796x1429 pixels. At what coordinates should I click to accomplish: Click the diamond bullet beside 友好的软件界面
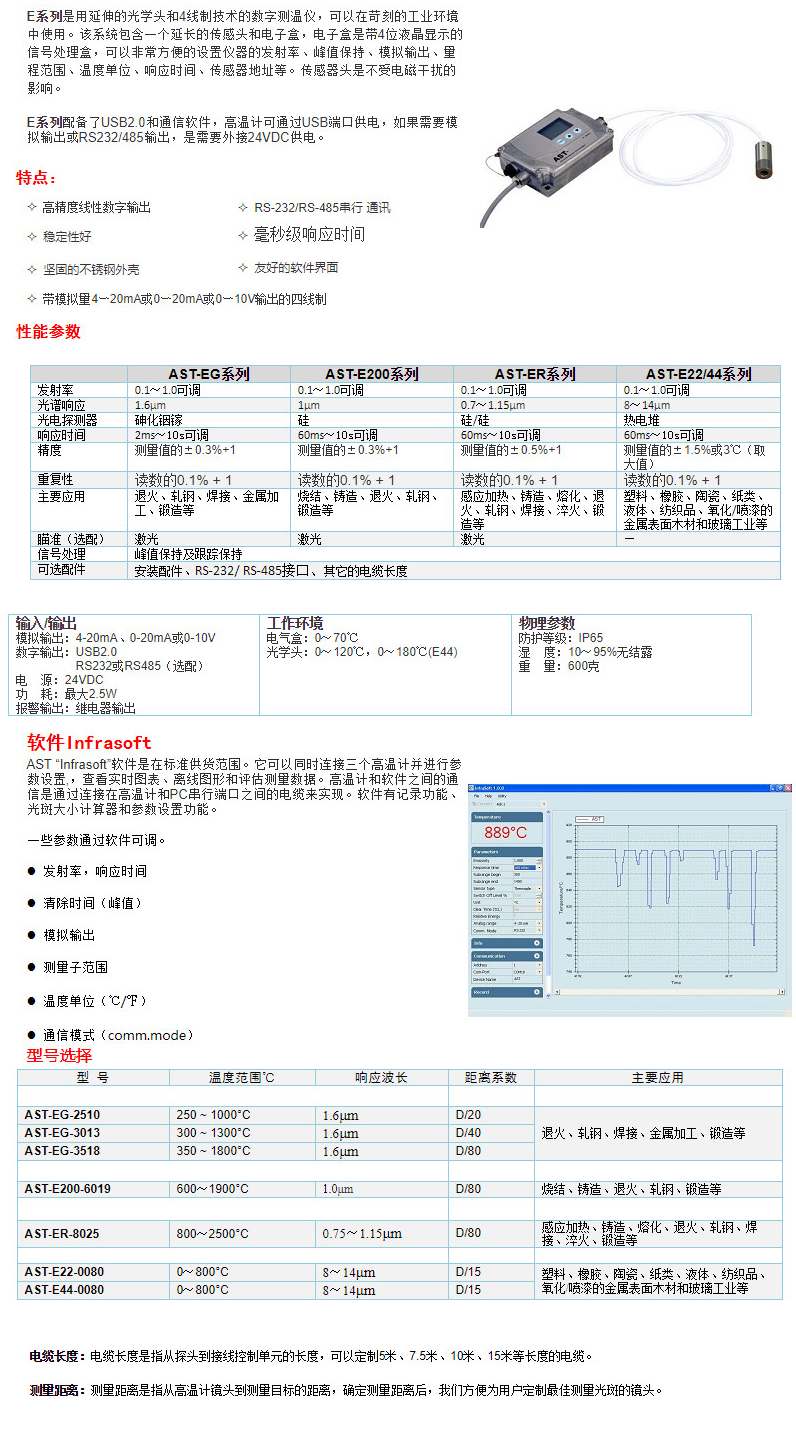coord(243,267)
